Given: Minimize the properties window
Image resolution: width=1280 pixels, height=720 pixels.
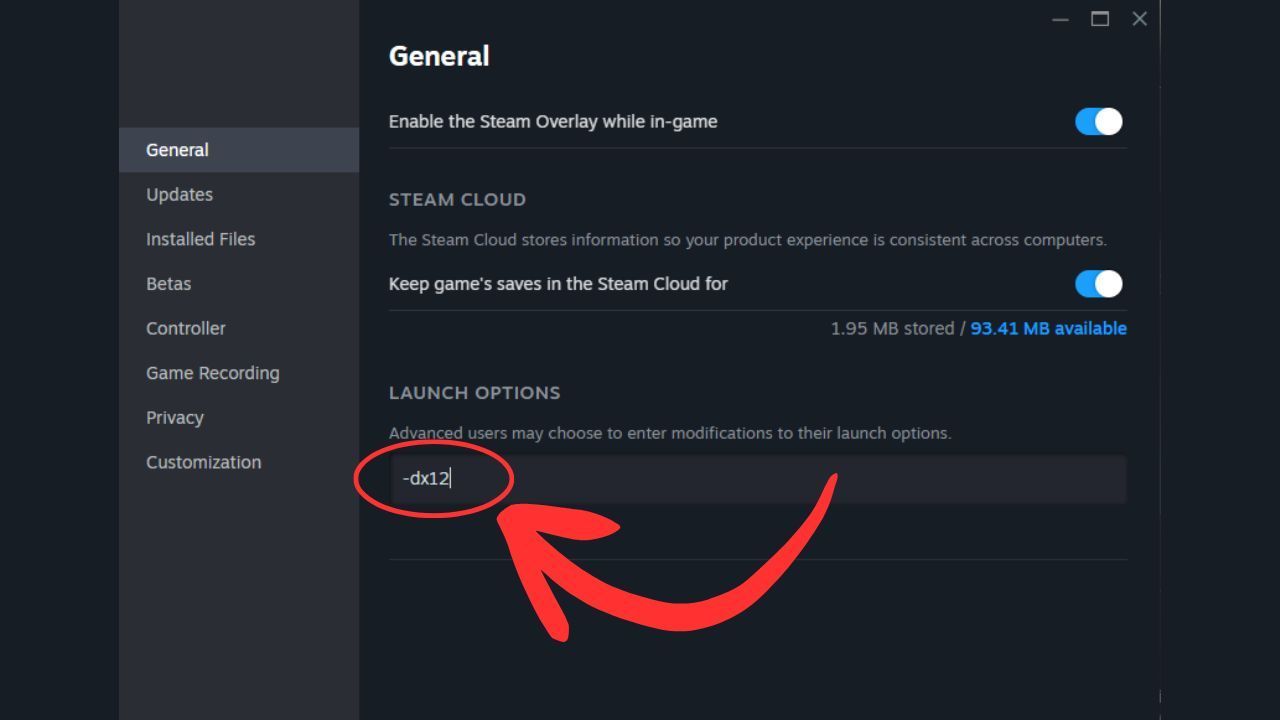Looking at the screenshot, I should pos(1060,19).
